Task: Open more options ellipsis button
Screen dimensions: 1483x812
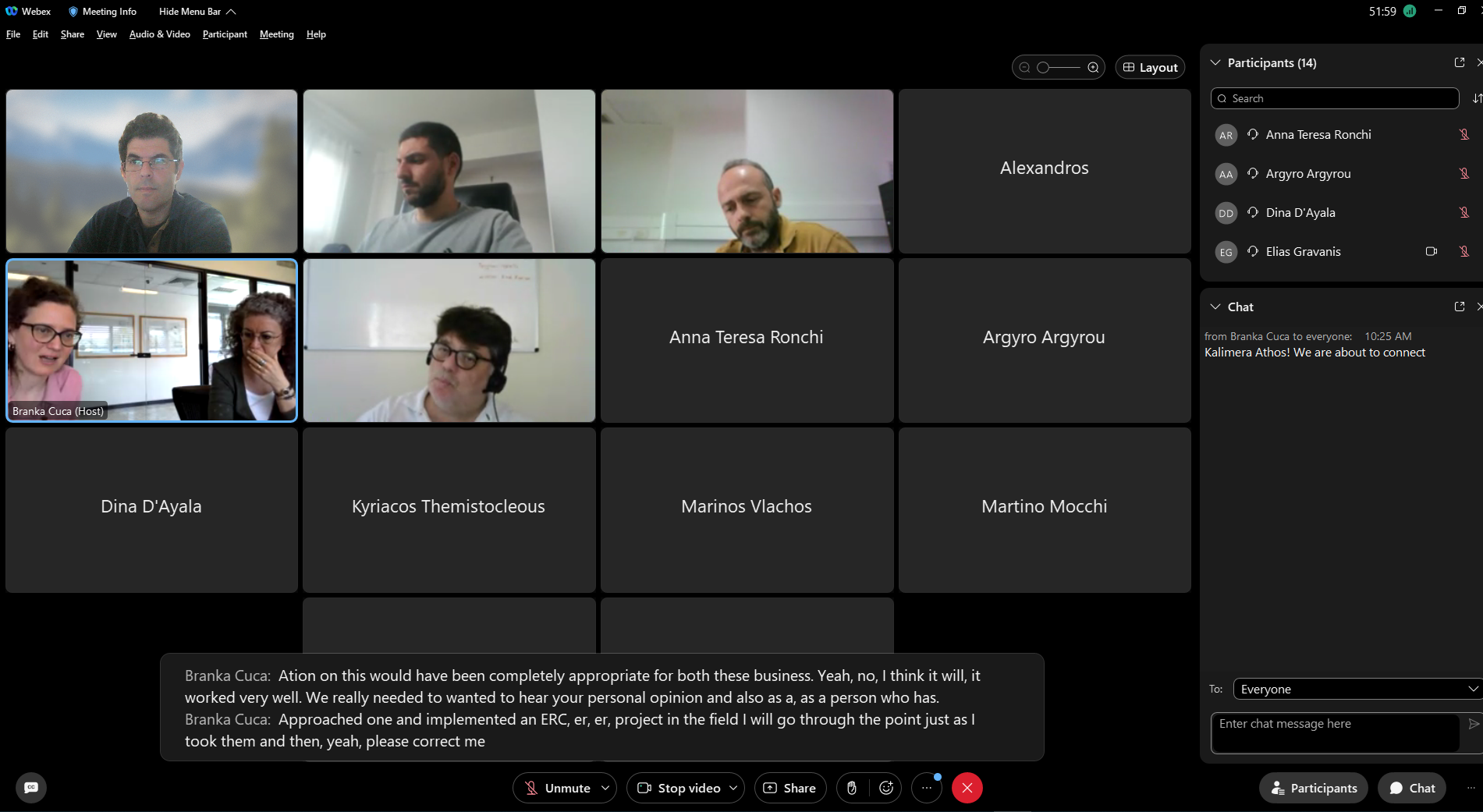Action: point(926,788)
